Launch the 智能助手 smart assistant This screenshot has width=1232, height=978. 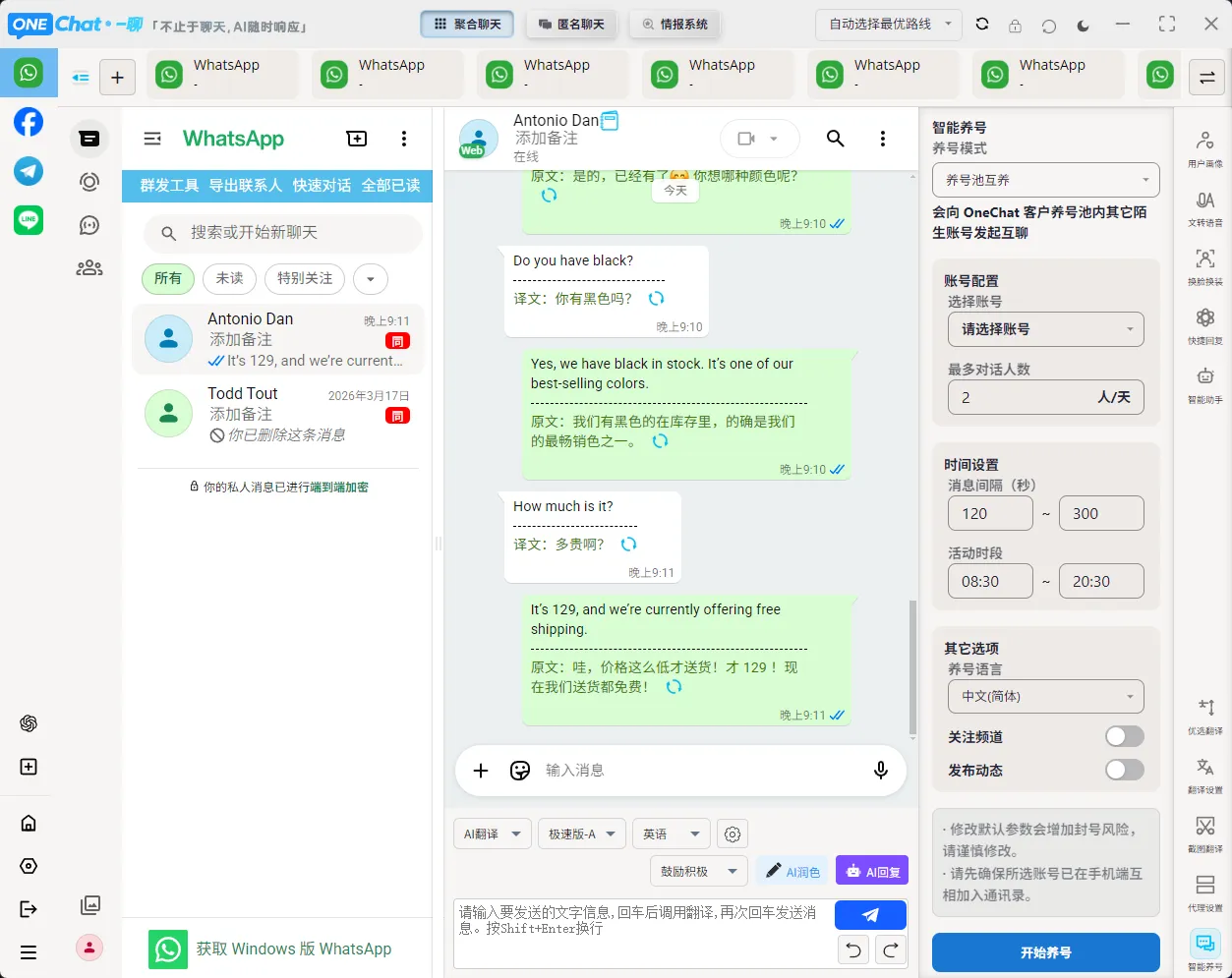coord(1206,383)
